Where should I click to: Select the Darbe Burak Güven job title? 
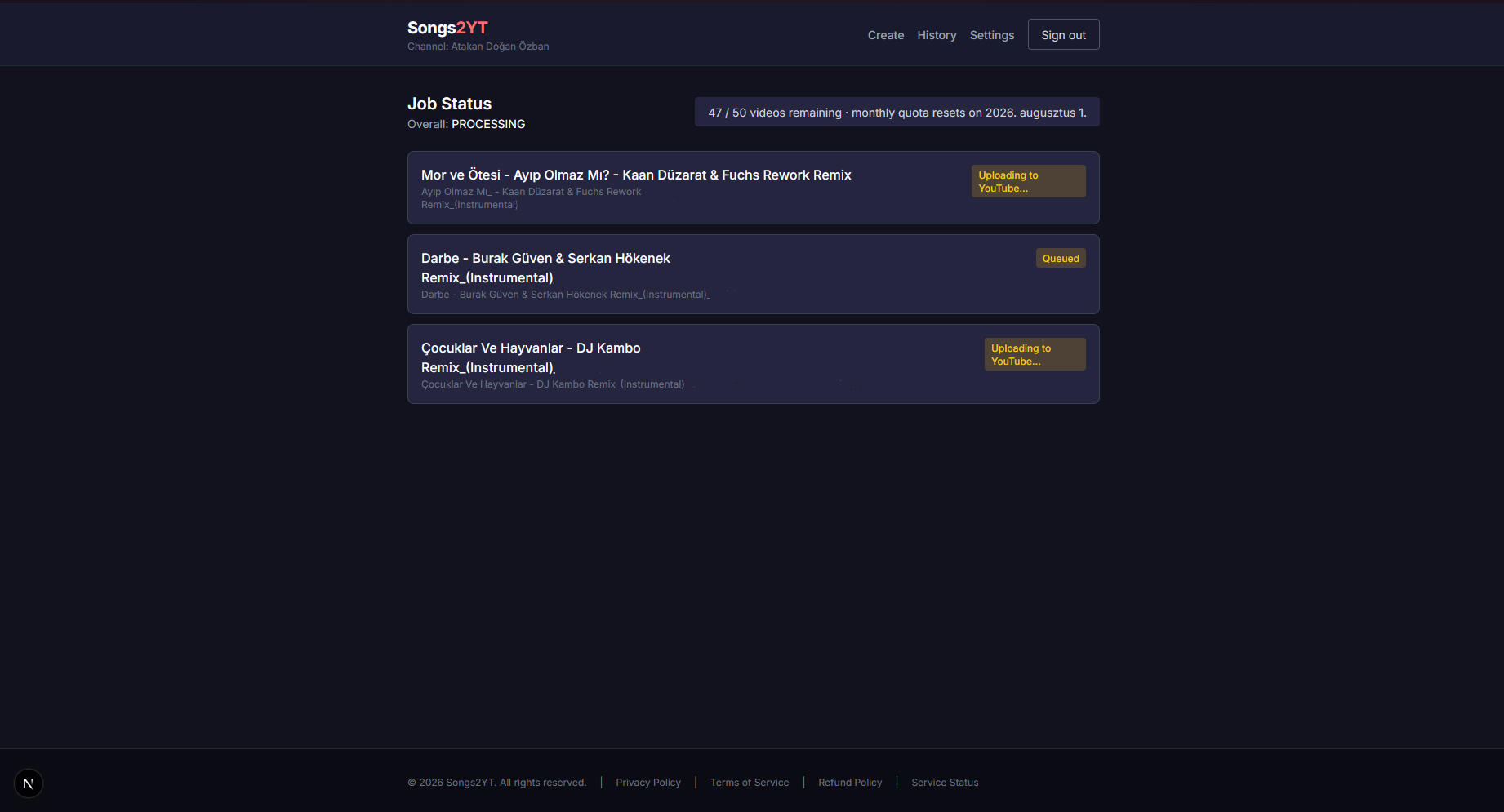point(545,268)
